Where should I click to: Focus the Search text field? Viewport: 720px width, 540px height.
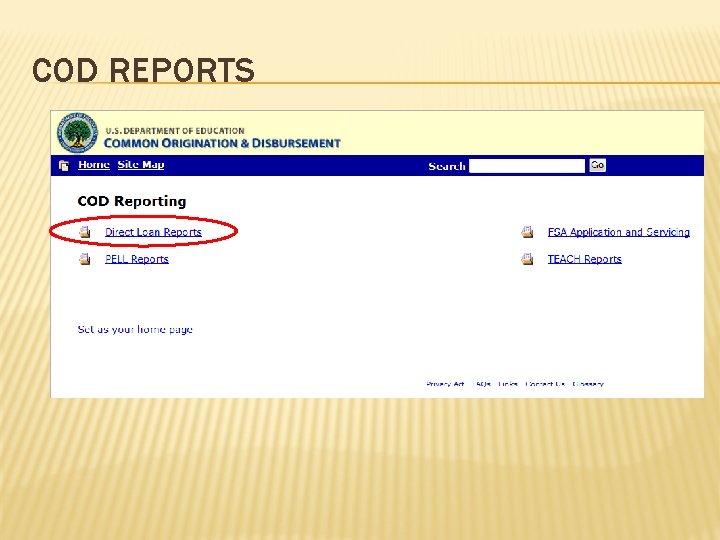(527, 166)
